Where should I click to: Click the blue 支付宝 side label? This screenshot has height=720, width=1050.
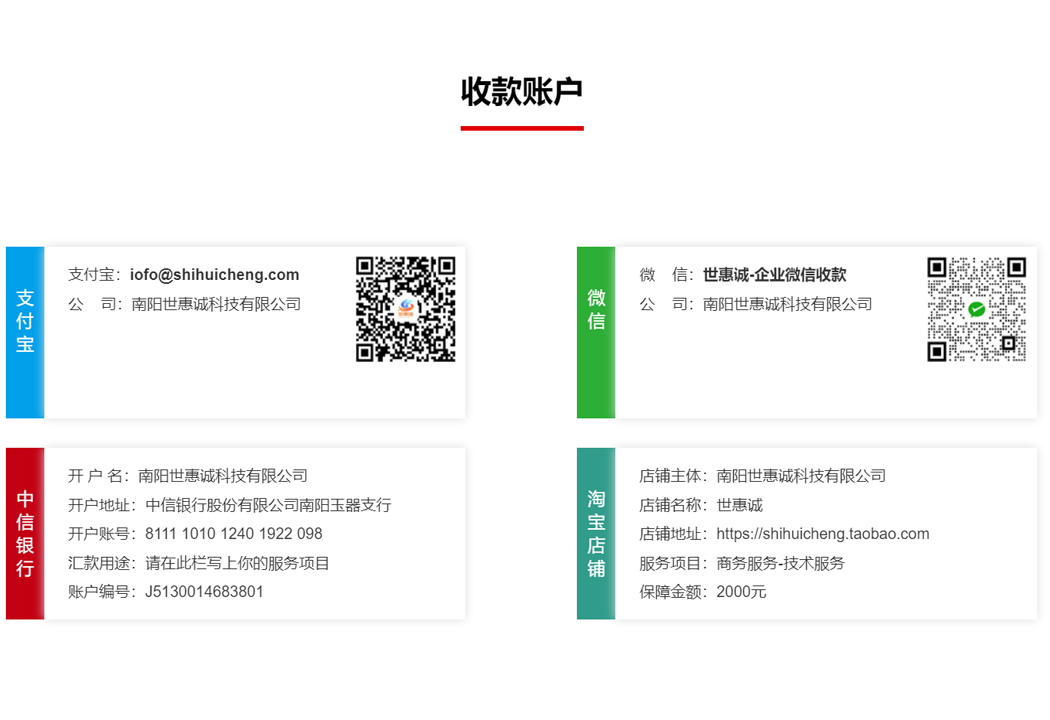[25, 332]
